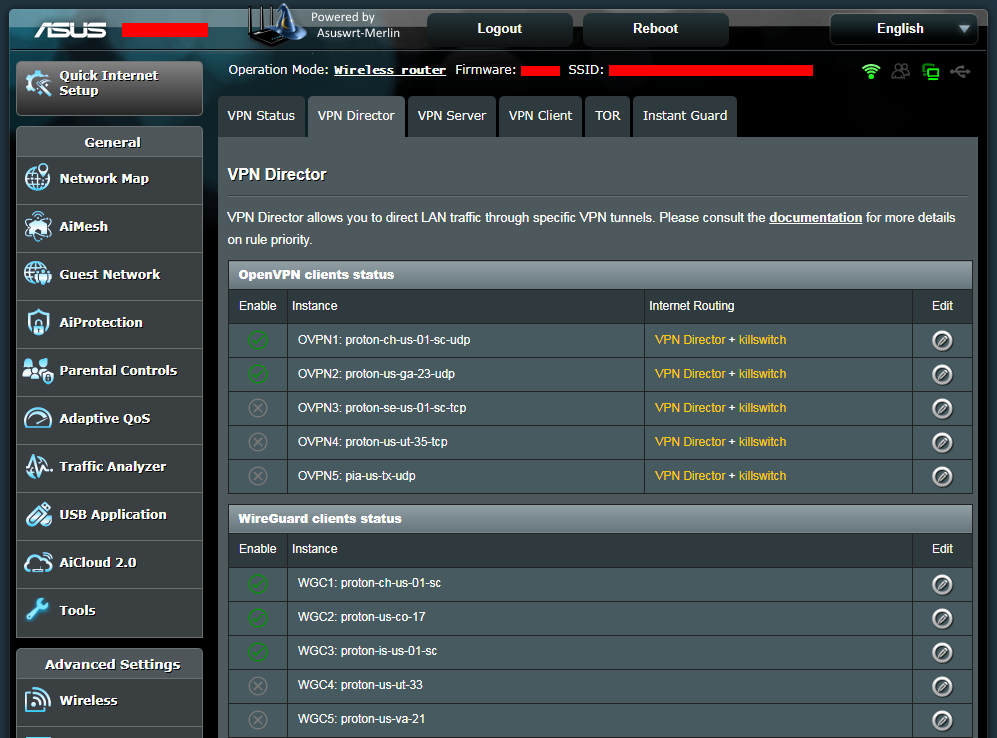This screenshot has height=738, width=997.
Task: Switch to the Instant Guard tab
Action: [685, 116]
